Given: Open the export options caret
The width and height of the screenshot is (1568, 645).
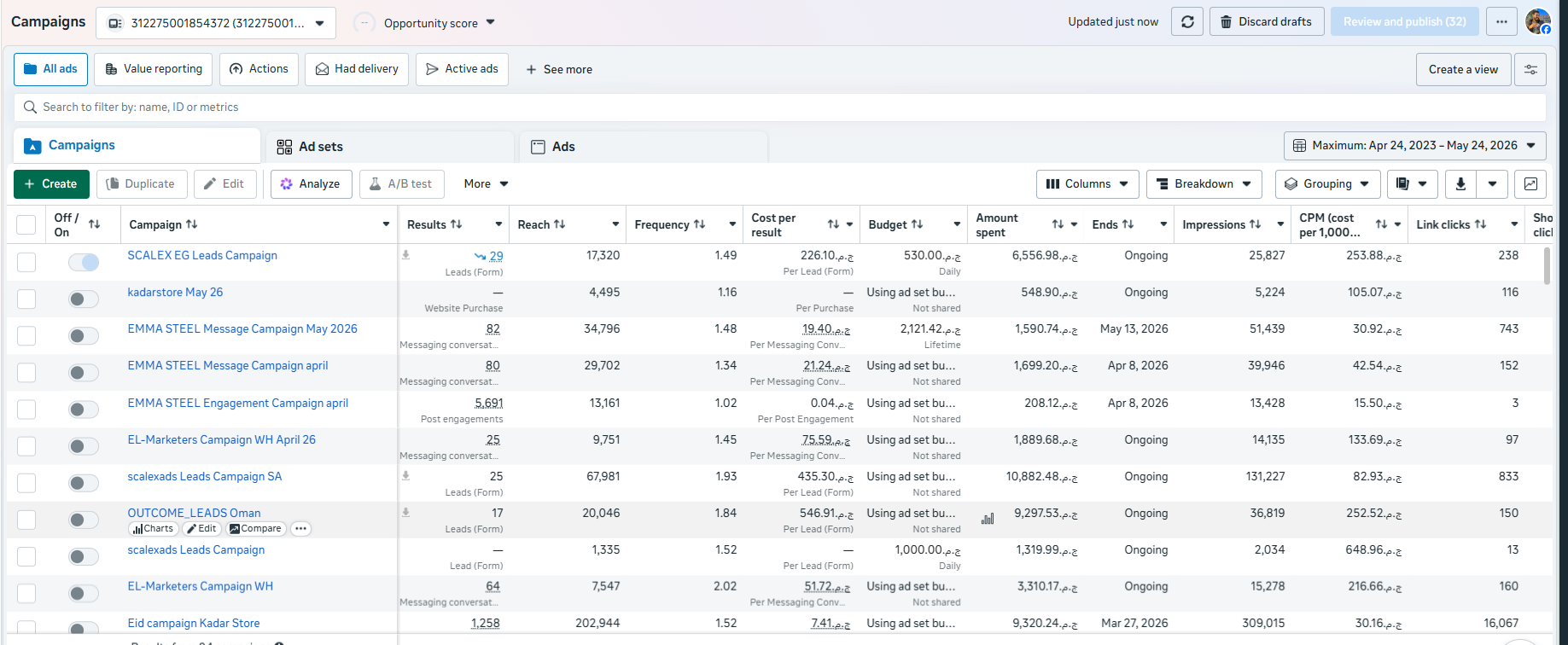Looking at the screenshot, I should (1492, 183).
